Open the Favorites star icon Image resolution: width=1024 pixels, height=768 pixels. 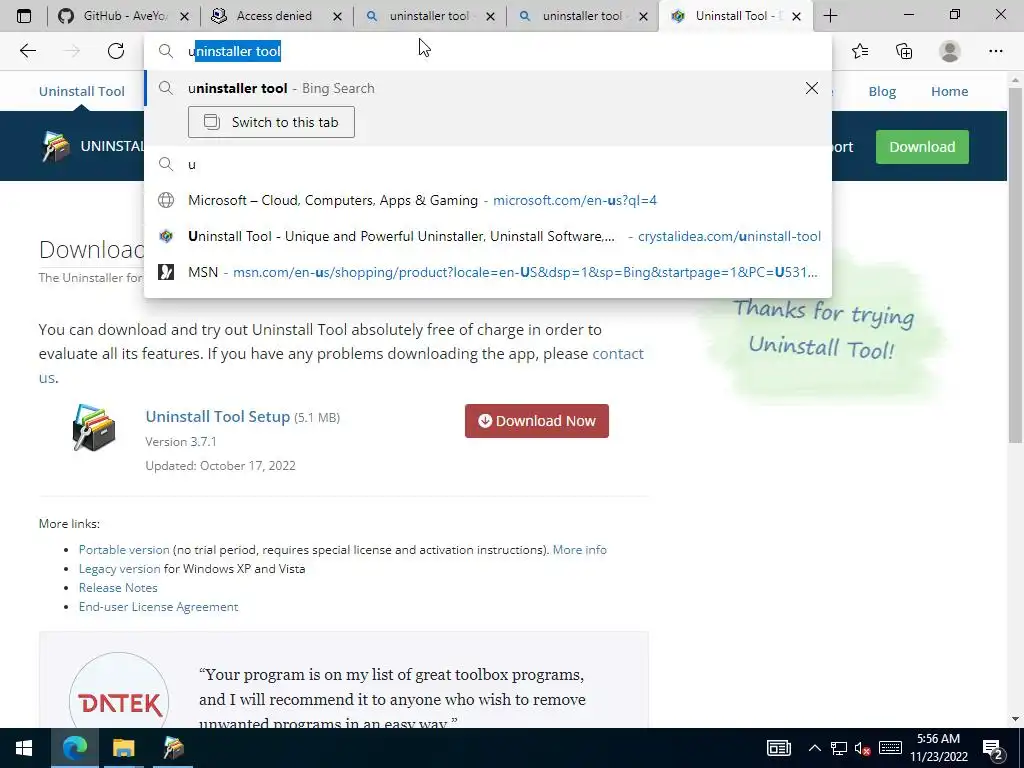point(860,51)
